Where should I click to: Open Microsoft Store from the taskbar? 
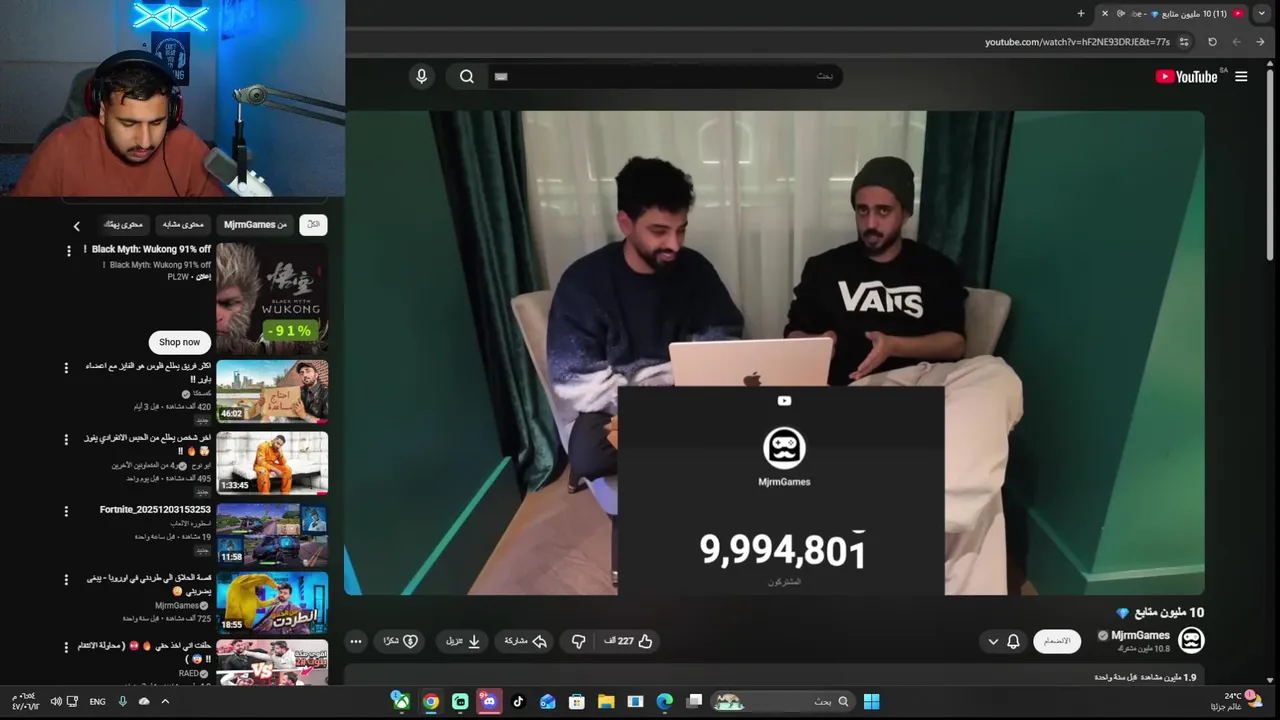pyautogui.click(x=577, y=702)
